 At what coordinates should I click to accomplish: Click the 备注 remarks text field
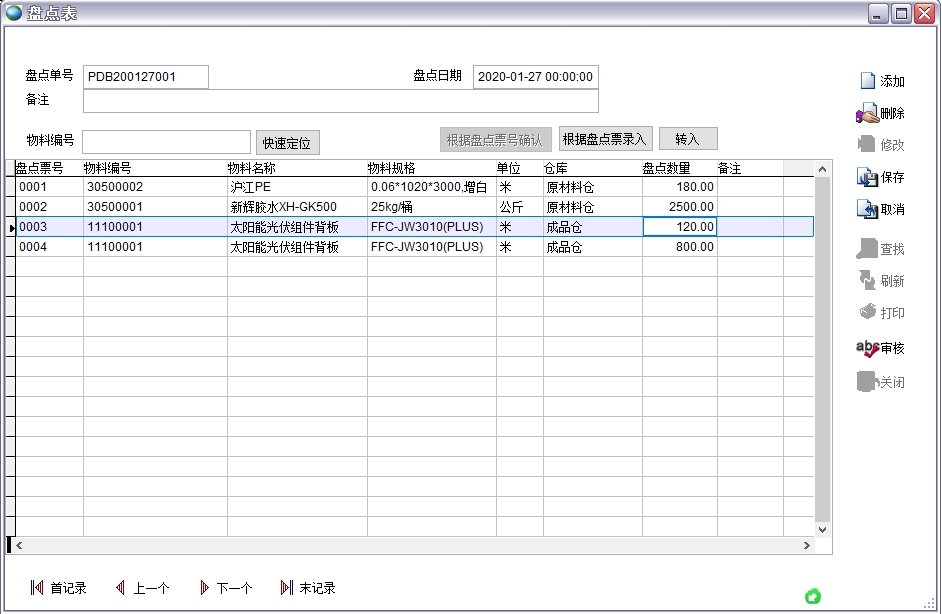click(340, 101)
